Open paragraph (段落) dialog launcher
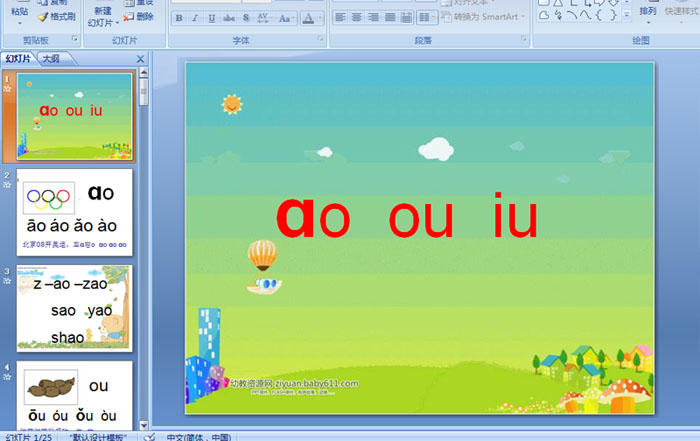Screen dimensions: 700x441 pyautogui.click(x=524, y=39)
